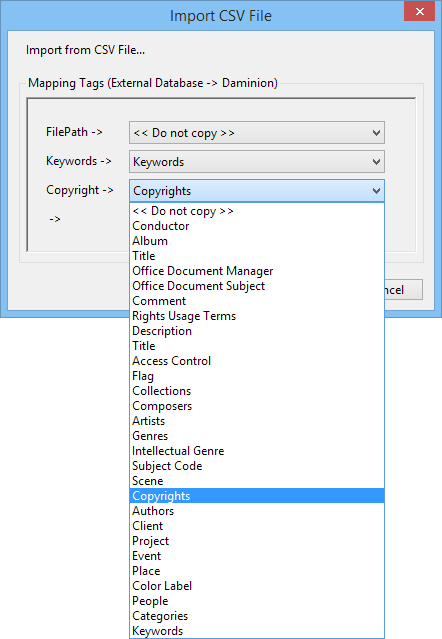Open the FilePath mapping dropdown
Viewport: 442px width, 639px height.
tap(257, 133)
